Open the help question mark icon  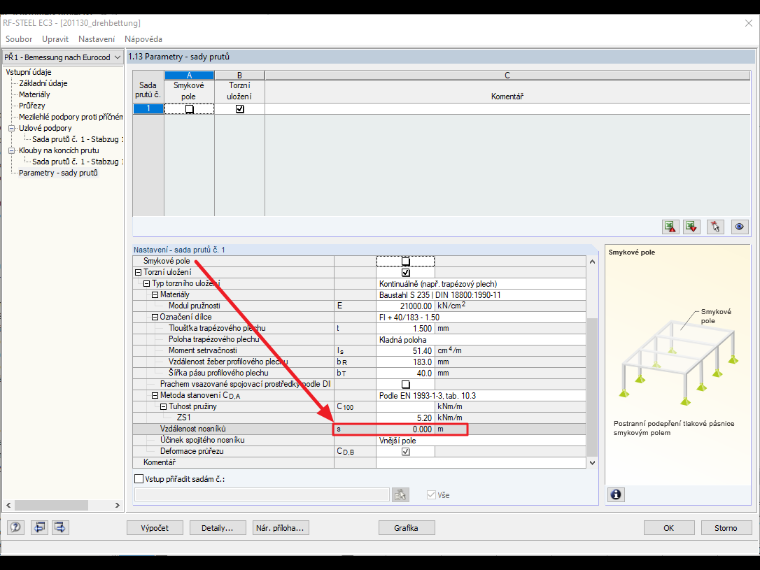[x=16, y=527]
